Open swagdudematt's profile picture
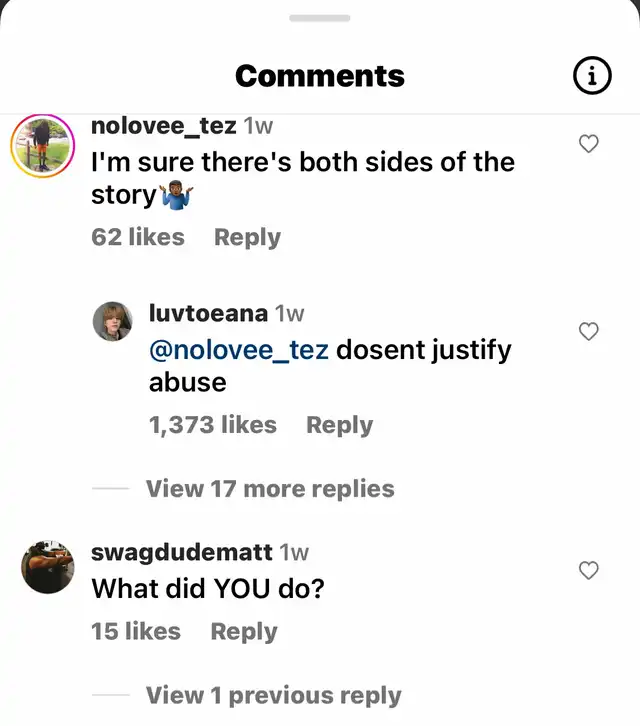This screenshot has width=640, height=726. [48, 567]
